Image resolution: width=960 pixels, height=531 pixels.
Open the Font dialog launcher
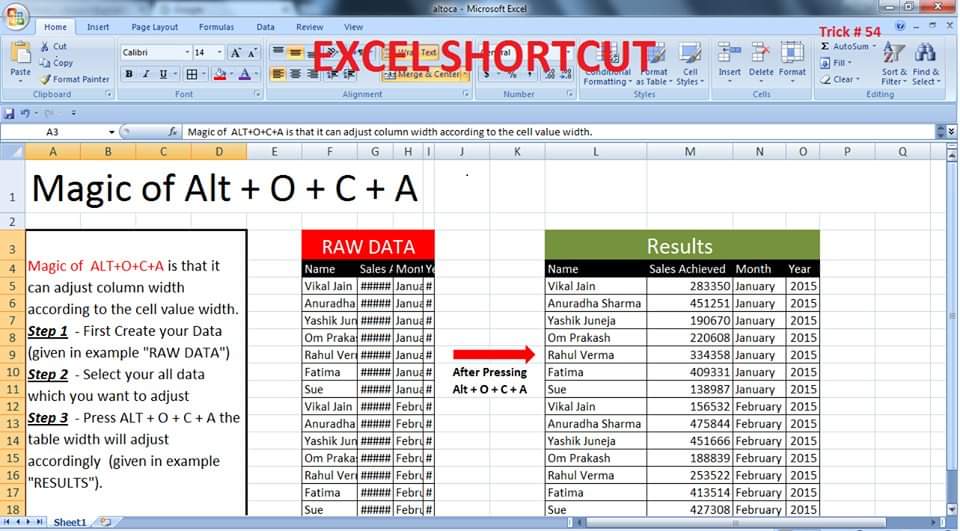click(257, 94)
